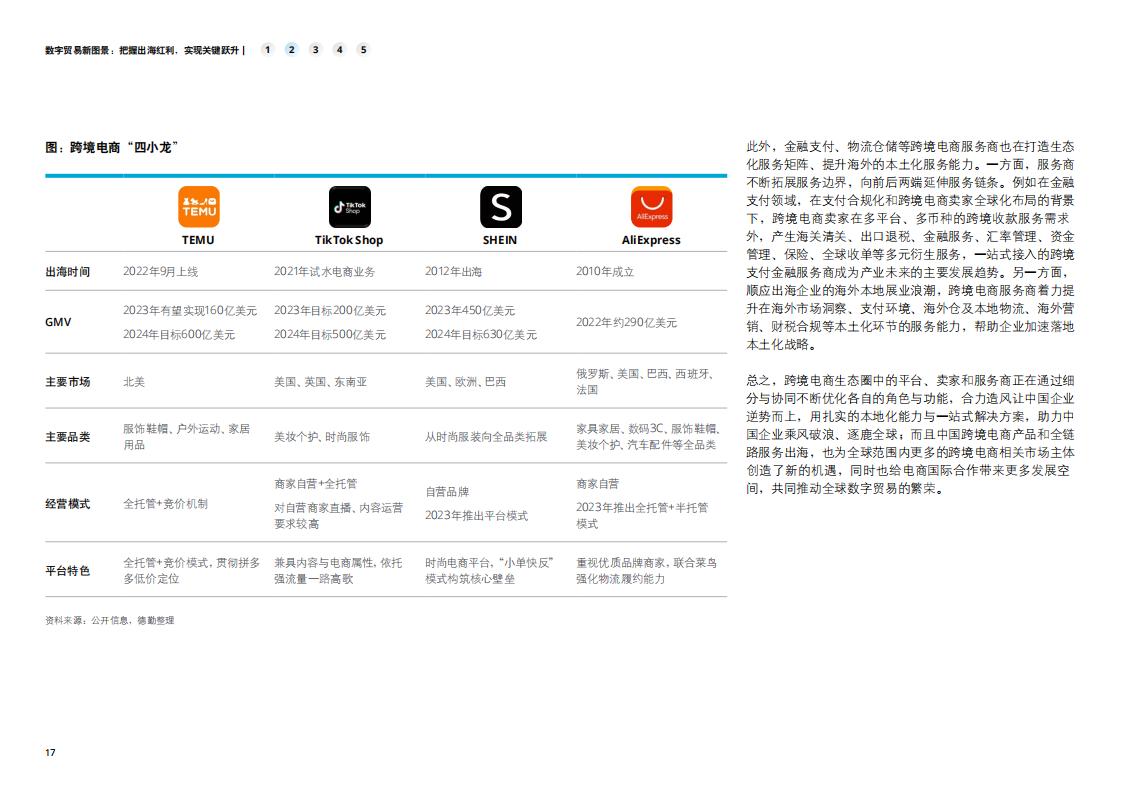Click 2024年目标600亿美元 cell

(179, 334)
